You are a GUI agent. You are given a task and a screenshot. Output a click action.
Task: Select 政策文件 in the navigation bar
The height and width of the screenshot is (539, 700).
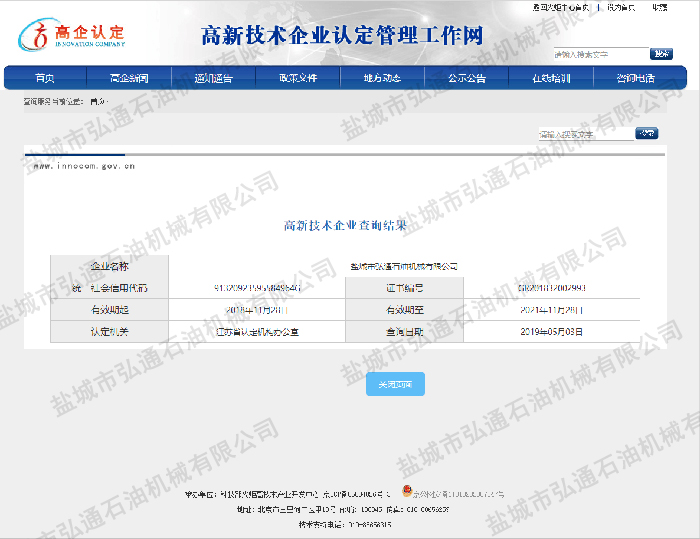(x=298, y=78)
